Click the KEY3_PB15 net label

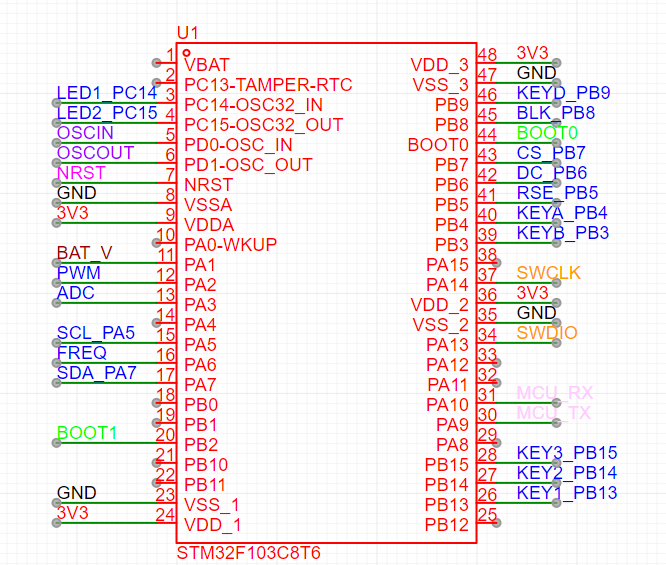click(x=567, y=453)
